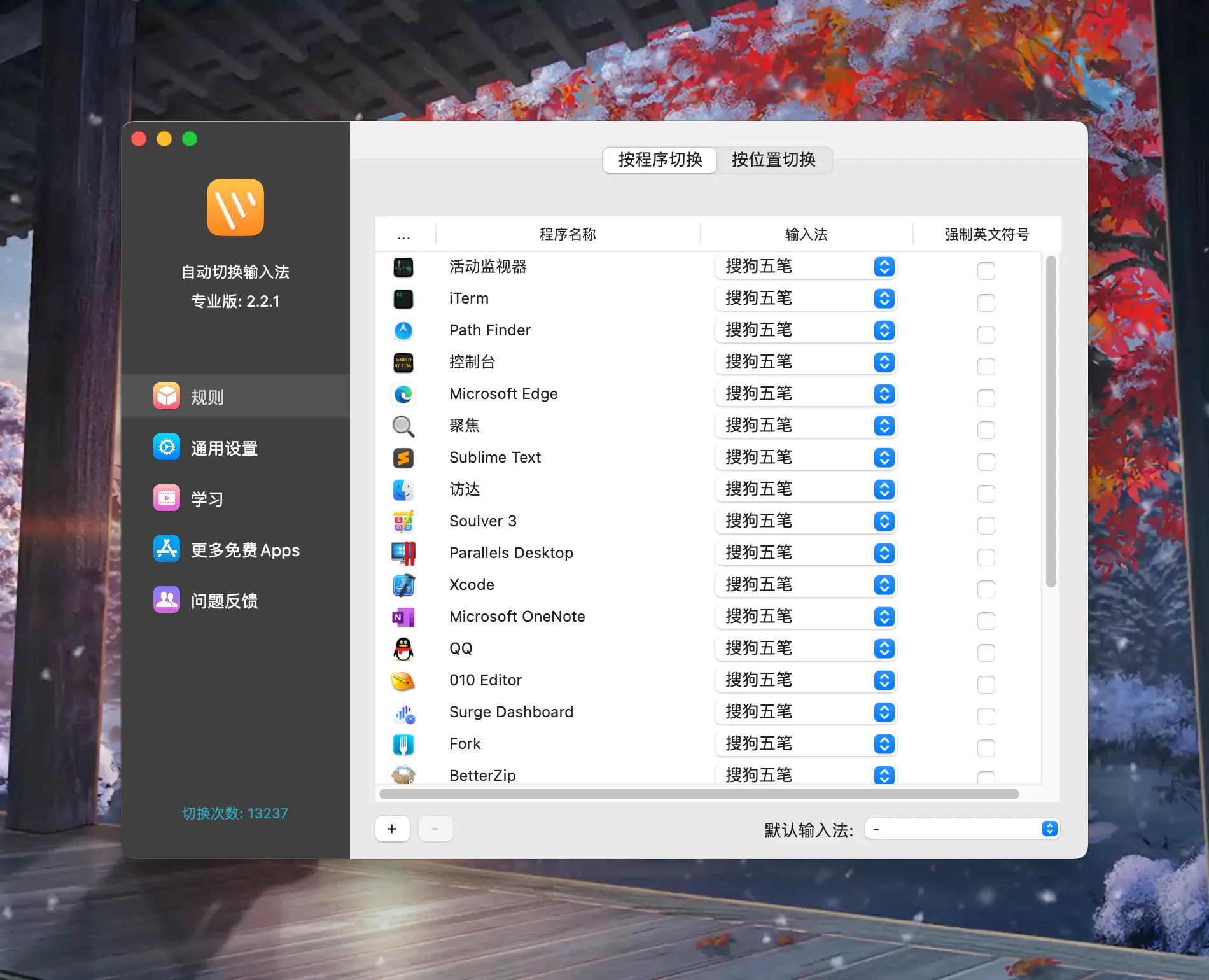The image size is (1209, 980).
Task: Open input method dropdown for Sublime Text
Action: point(883,457)
